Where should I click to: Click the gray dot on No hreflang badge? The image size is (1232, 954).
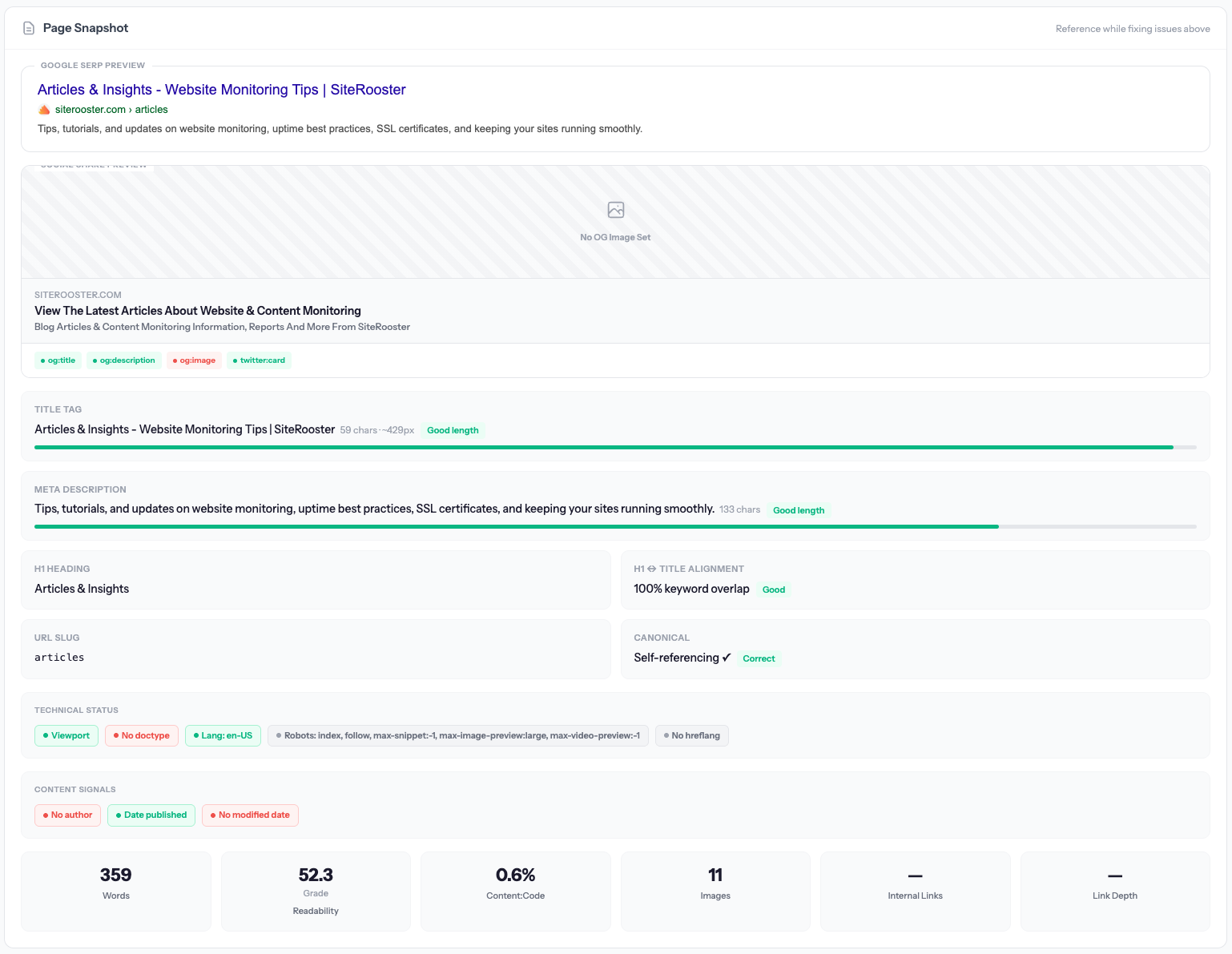click(x=666, y=735)
